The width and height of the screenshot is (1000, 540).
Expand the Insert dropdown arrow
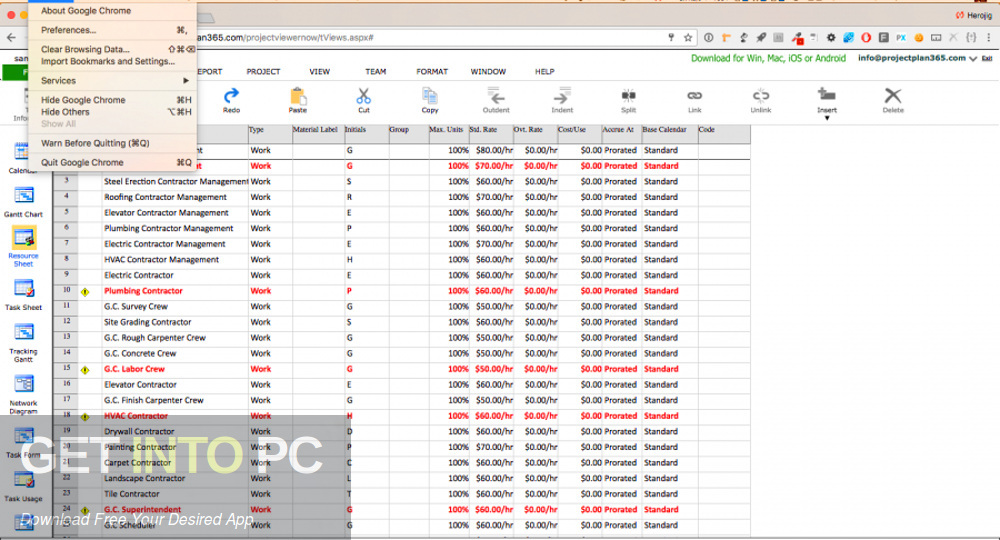click(827, 118)
